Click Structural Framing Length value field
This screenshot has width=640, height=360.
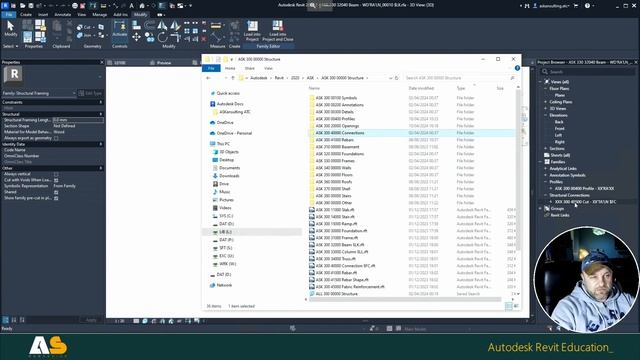tap(78, 120)
